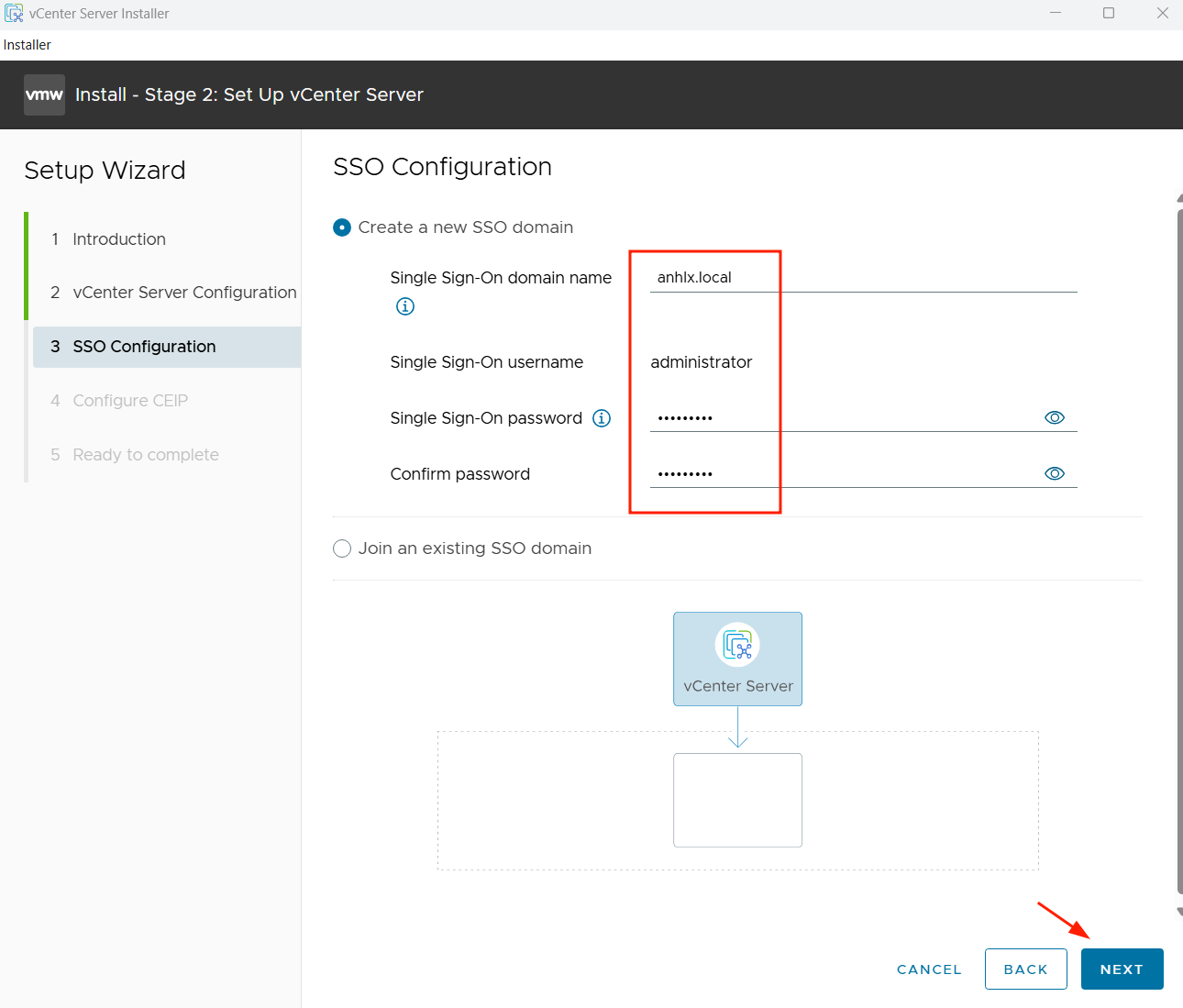1183x1008 pixels.
Task: Click the scrollbar up arrow
Action: (x=1179, y=197)
